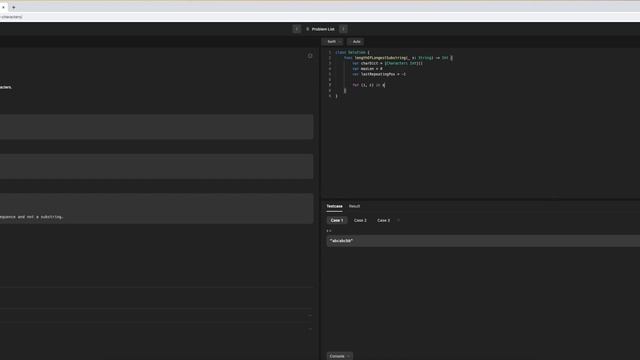This screenshot has height=360, width=640.
Task: Click the browser address bar
Action: point(320,17)
